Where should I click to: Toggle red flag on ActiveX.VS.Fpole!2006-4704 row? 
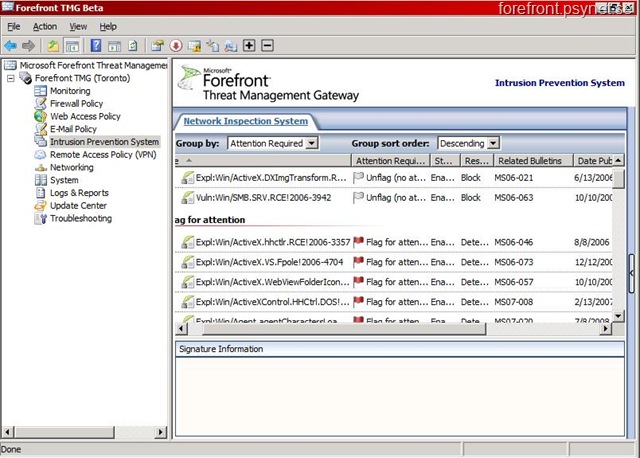tap(359, 262)
